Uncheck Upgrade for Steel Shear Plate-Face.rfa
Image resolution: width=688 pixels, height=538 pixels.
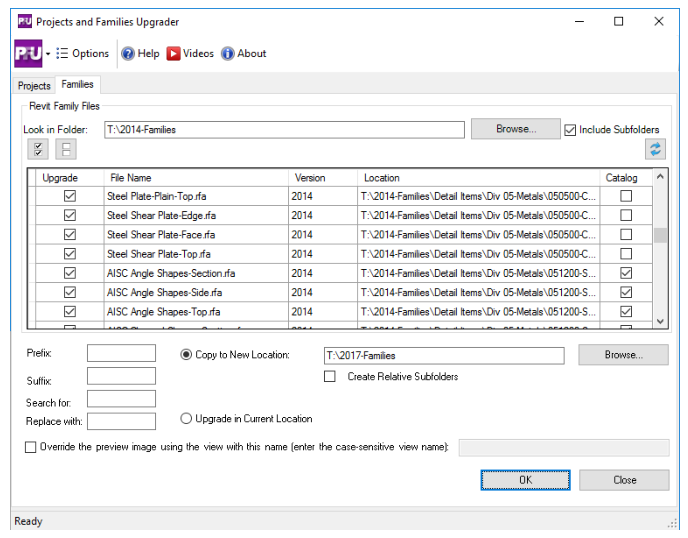point(70,234)
